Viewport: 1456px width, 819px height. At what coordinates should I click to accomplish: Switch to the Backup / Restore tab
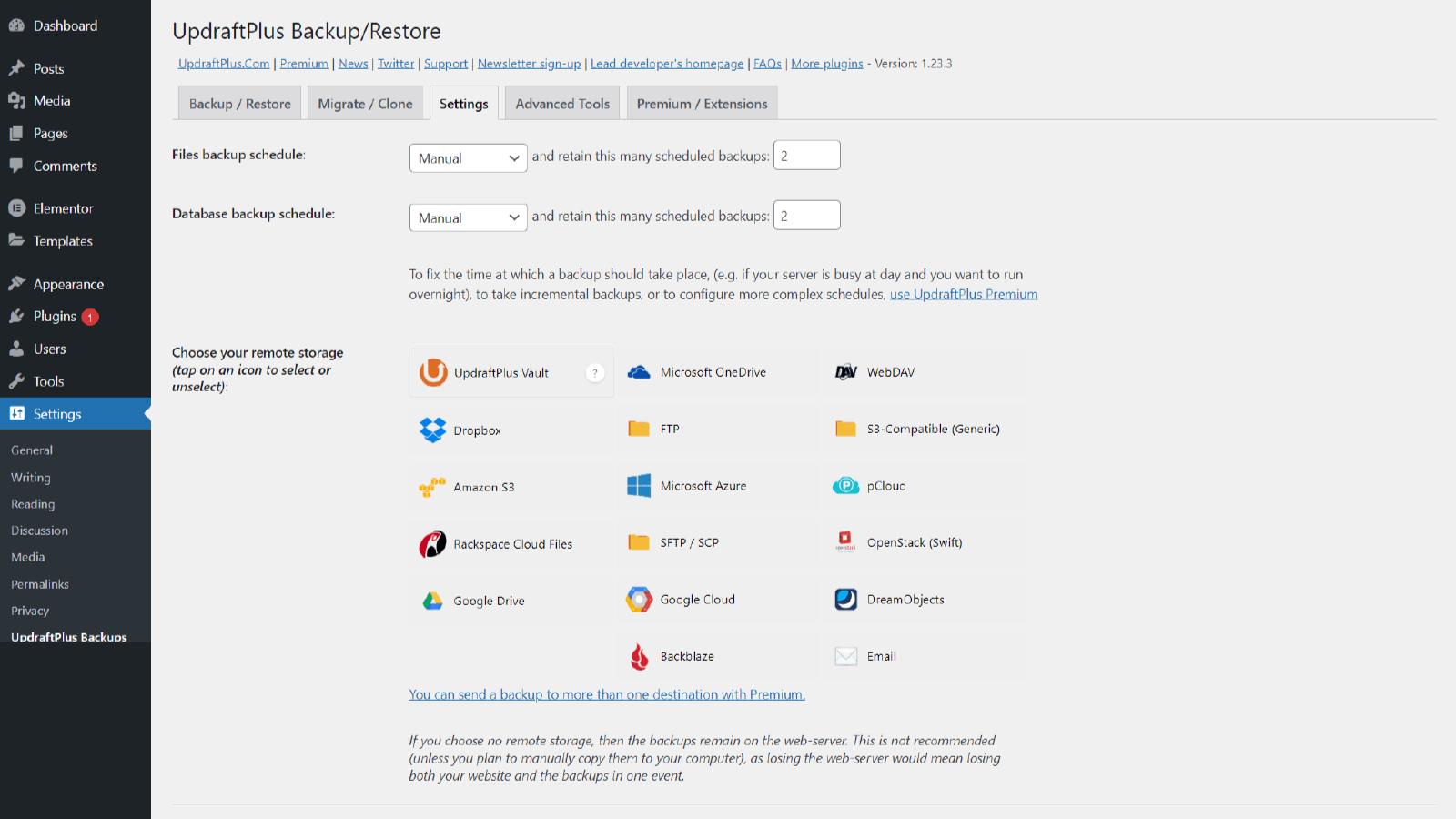[240, 103]
